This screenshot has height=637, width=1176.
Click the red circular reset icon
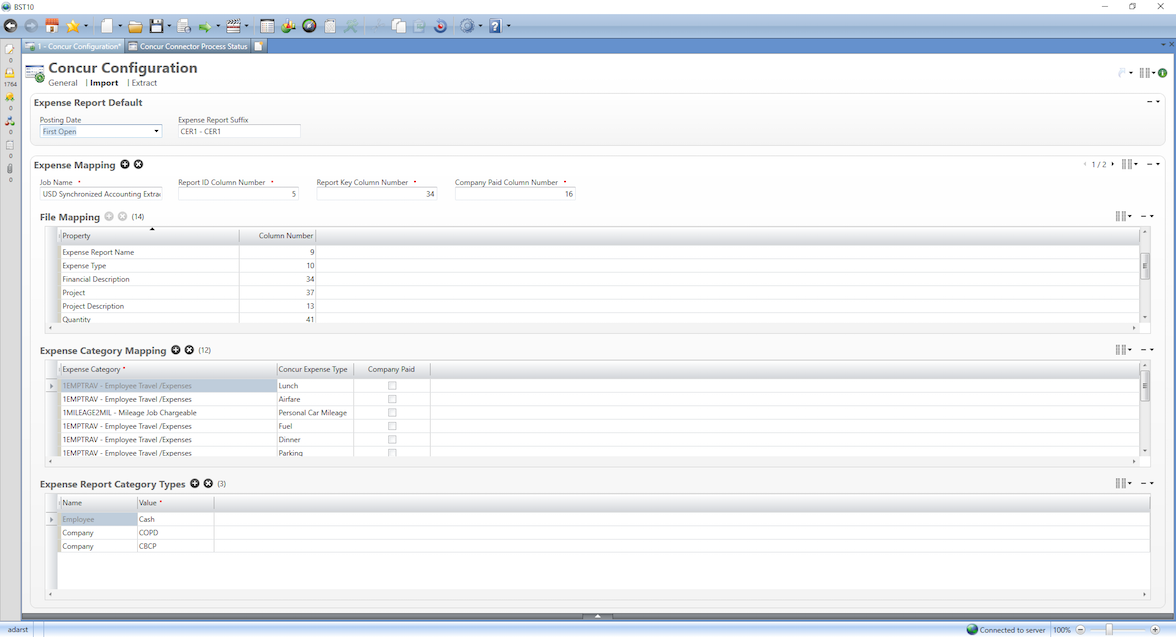coord(440,26)
